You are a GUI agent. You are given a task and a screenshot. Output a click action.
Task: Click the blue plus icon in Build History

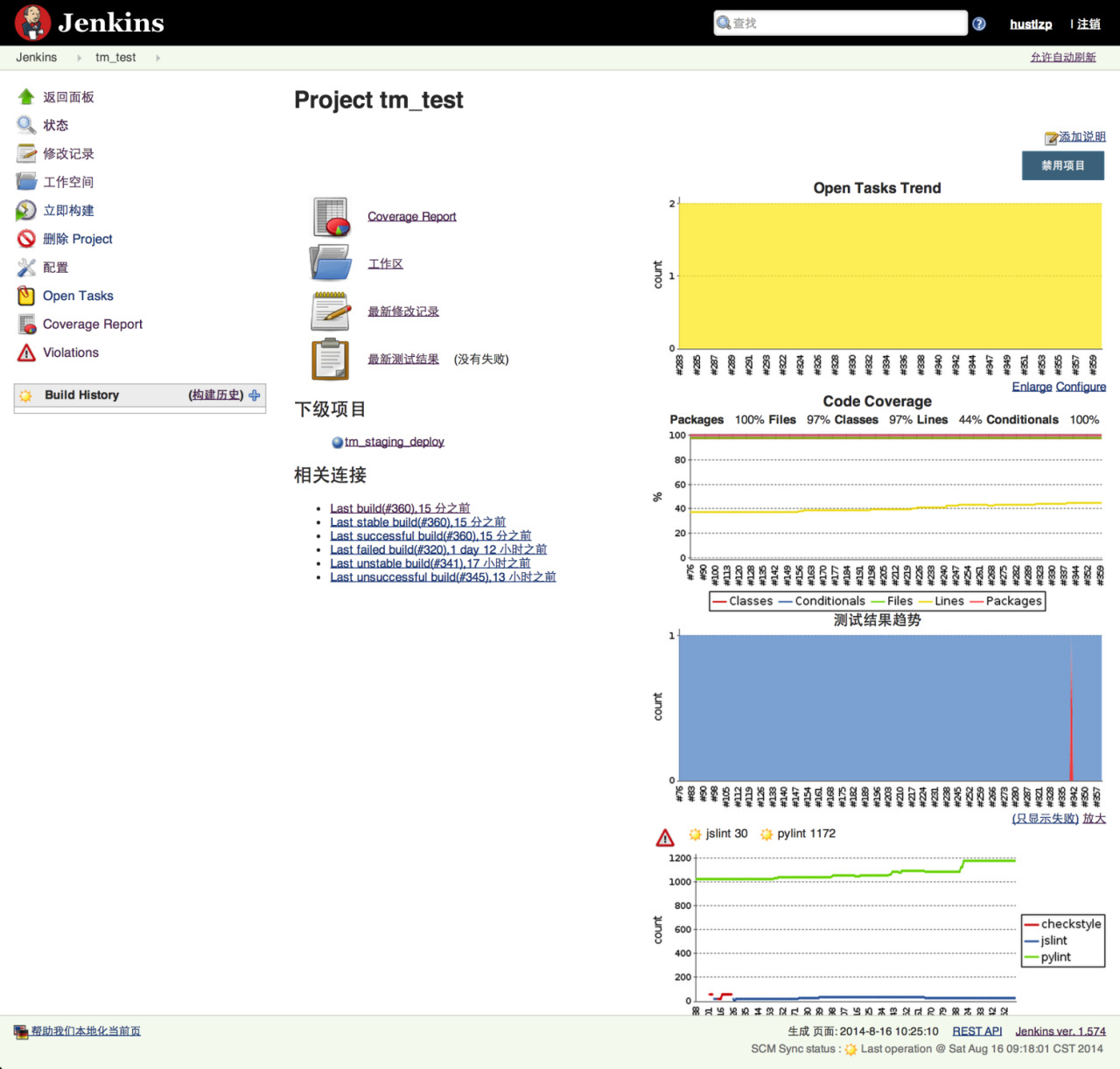pyautogui.click(x=255, y=395)
